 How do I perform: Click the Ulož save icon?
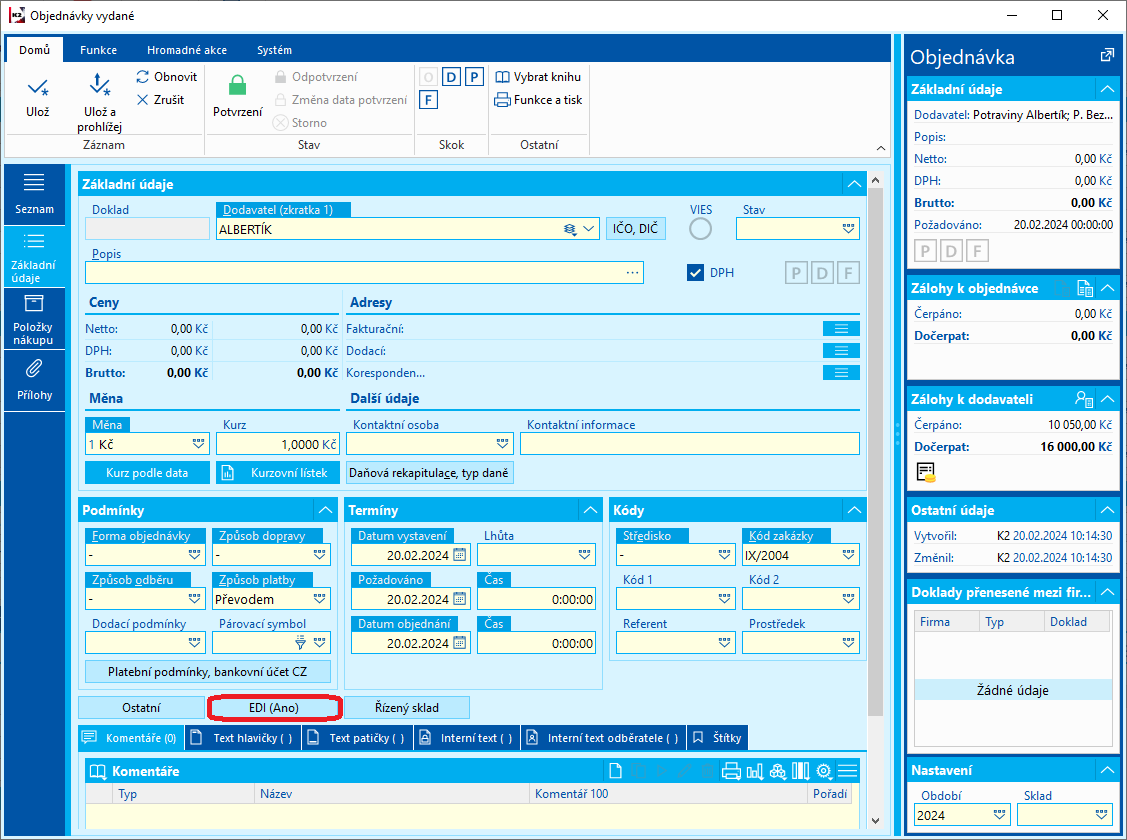(x=37, y=88)
